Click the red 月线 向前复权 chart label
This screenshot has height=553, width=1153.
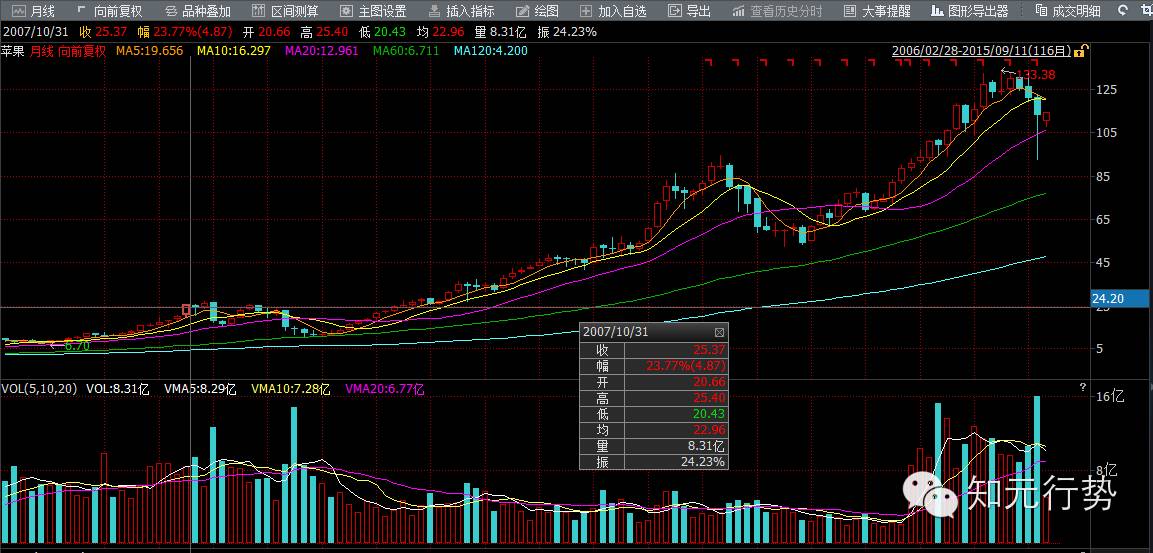68,51
